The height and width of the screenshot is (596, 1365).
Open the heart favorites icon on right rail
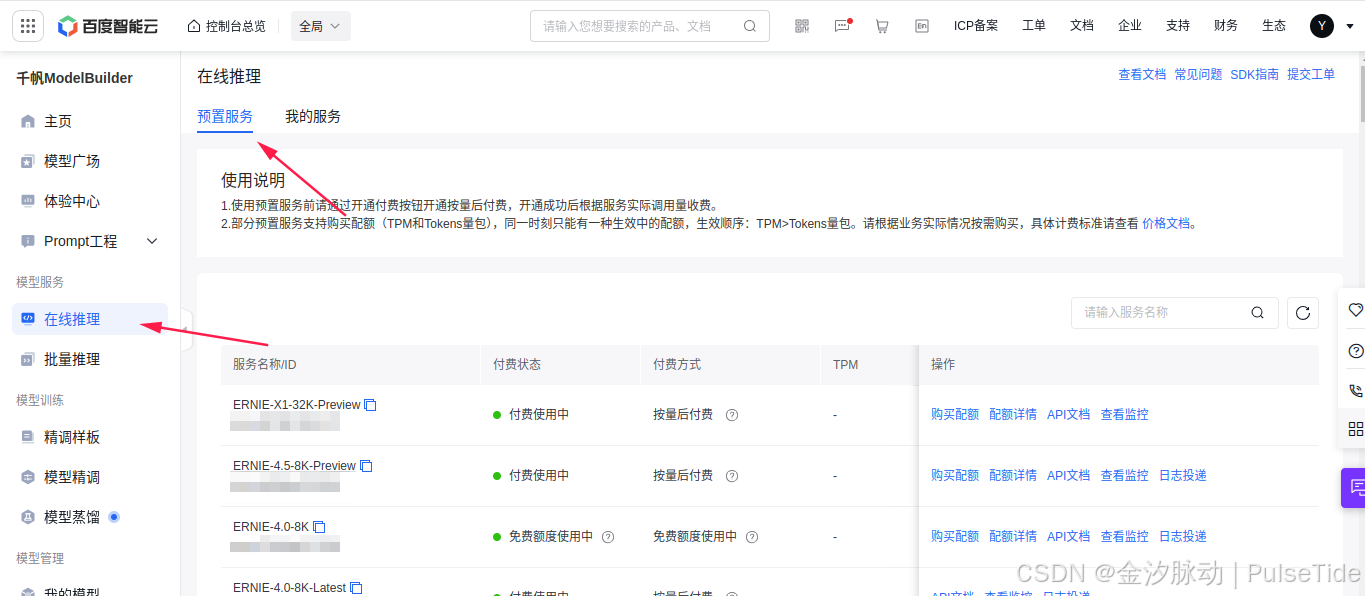1355,310
